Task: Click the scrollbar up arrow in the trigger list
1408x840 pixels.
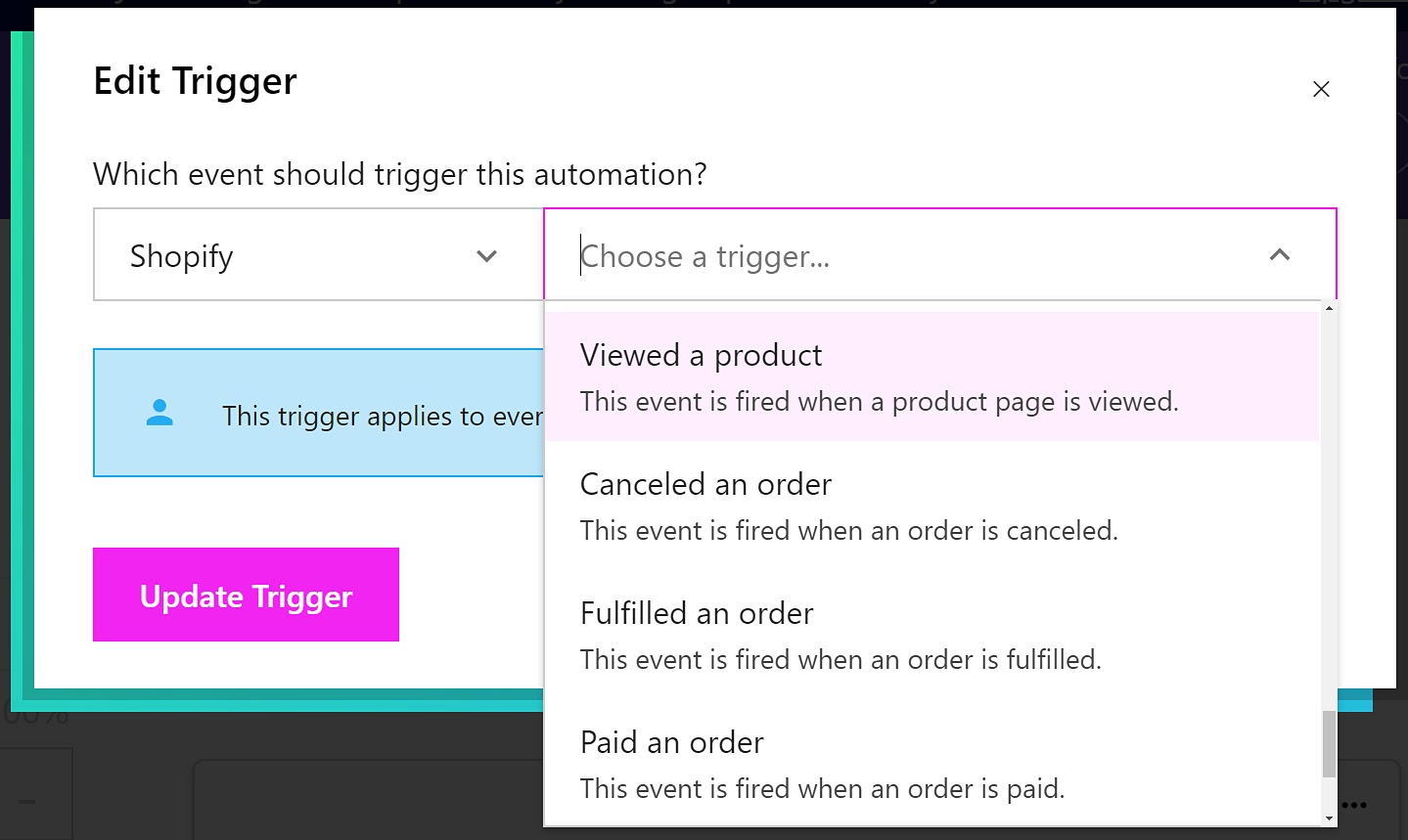Action: tap(1329, 308)
